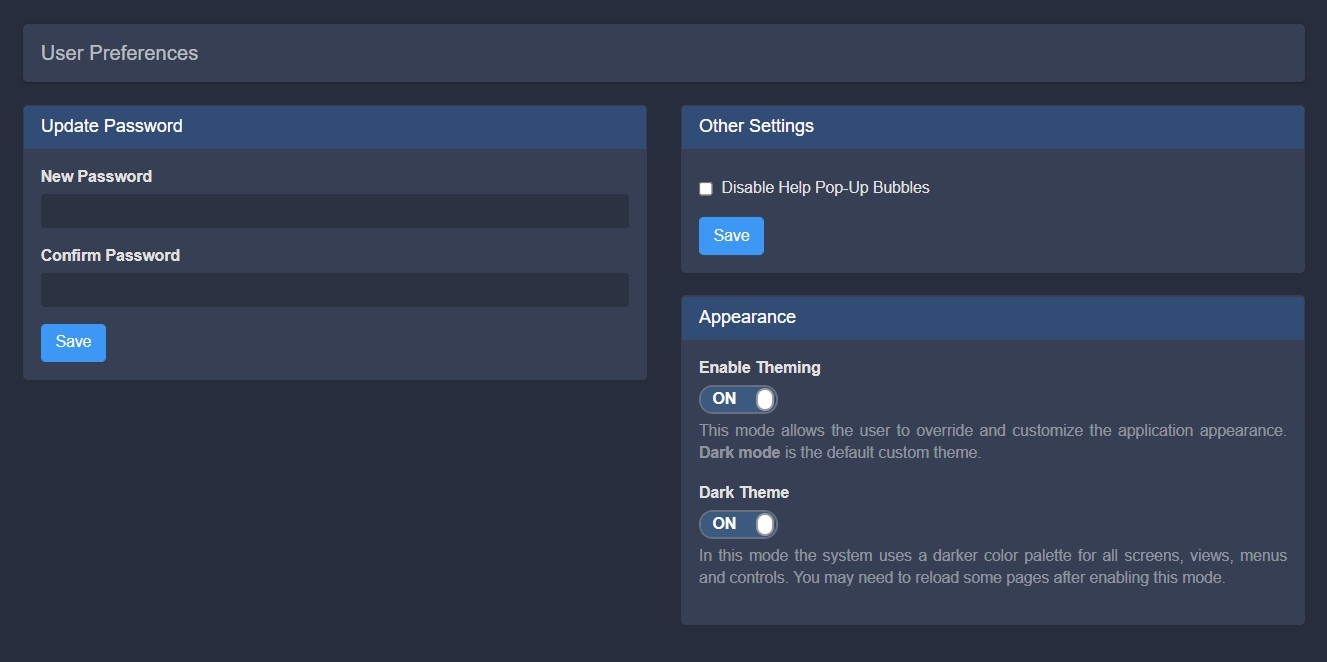The width and height of the screenshot is (1327, 662).
Task: Click the Dark Theme description paragraph
Action: tap(992, 566)
